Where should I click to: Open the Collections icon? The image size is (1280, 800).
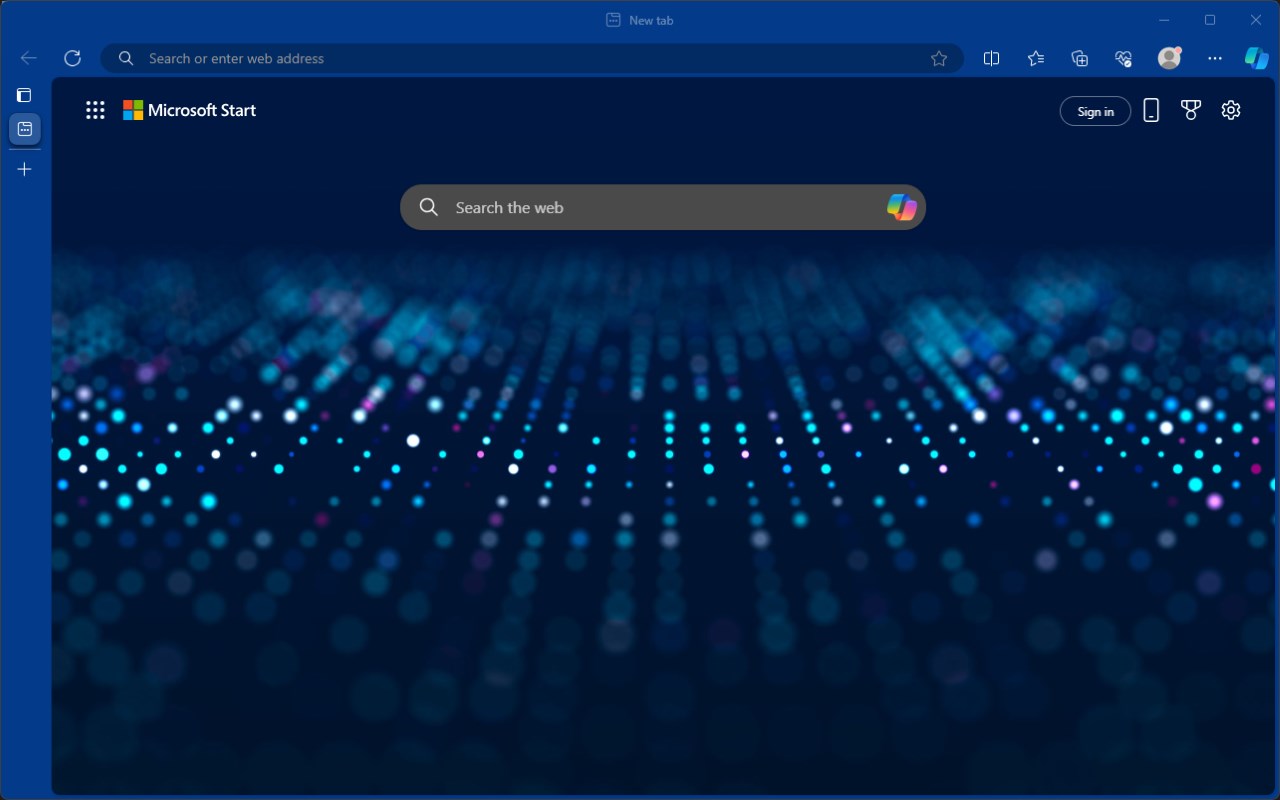pyautogui.click(x=1080, y=58)
